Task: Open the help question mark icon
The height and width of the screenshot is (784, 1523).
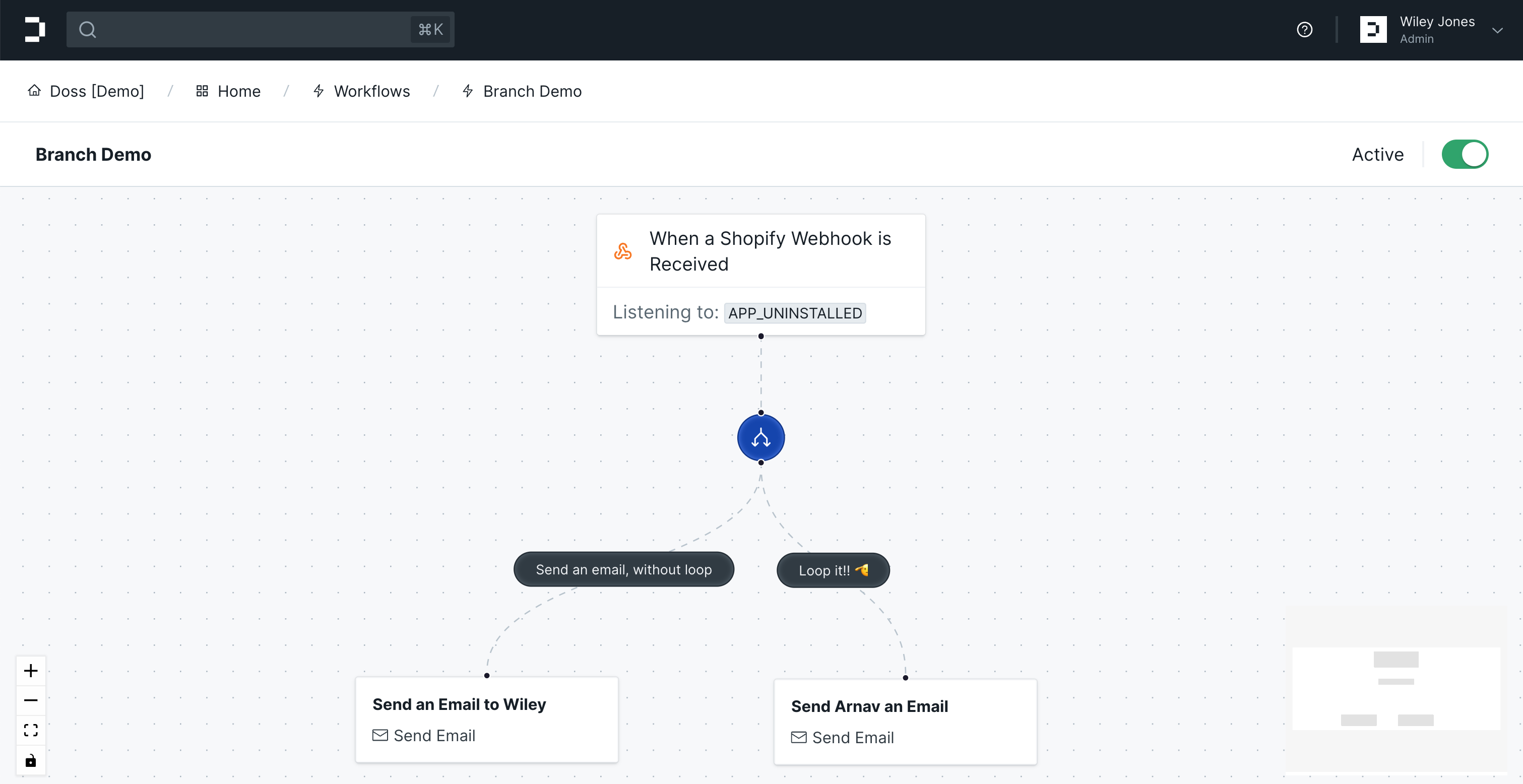Action: pos(1304,30)
